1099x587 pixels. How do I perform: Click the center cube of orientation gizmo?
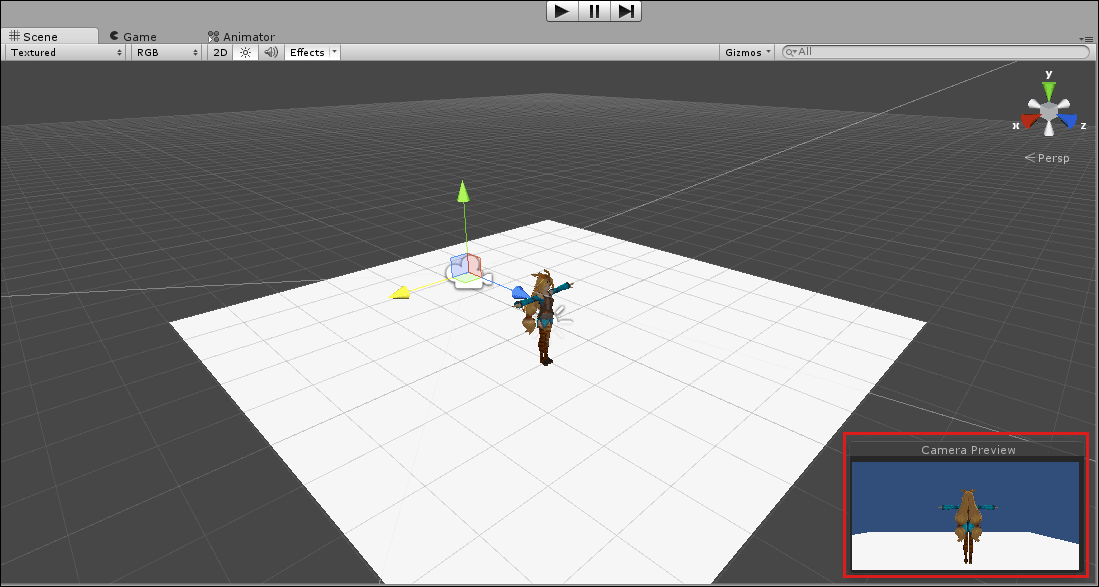[1049, 111]
